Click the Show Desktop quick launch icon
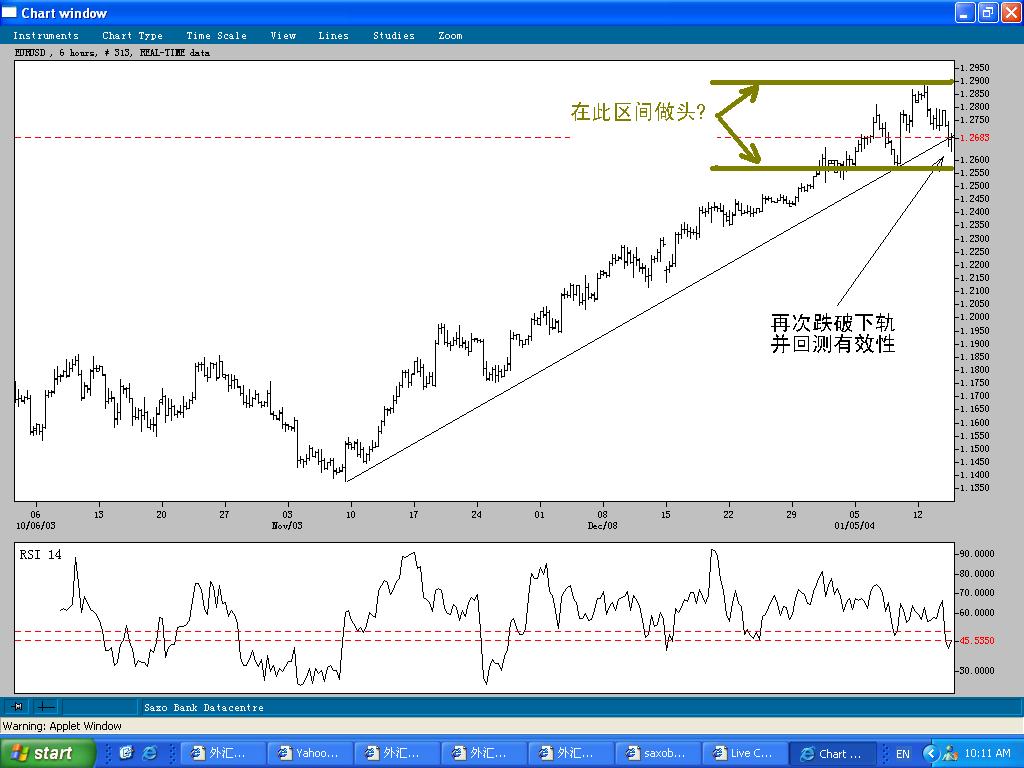The image size is (1024, 768). click(126, 753)
